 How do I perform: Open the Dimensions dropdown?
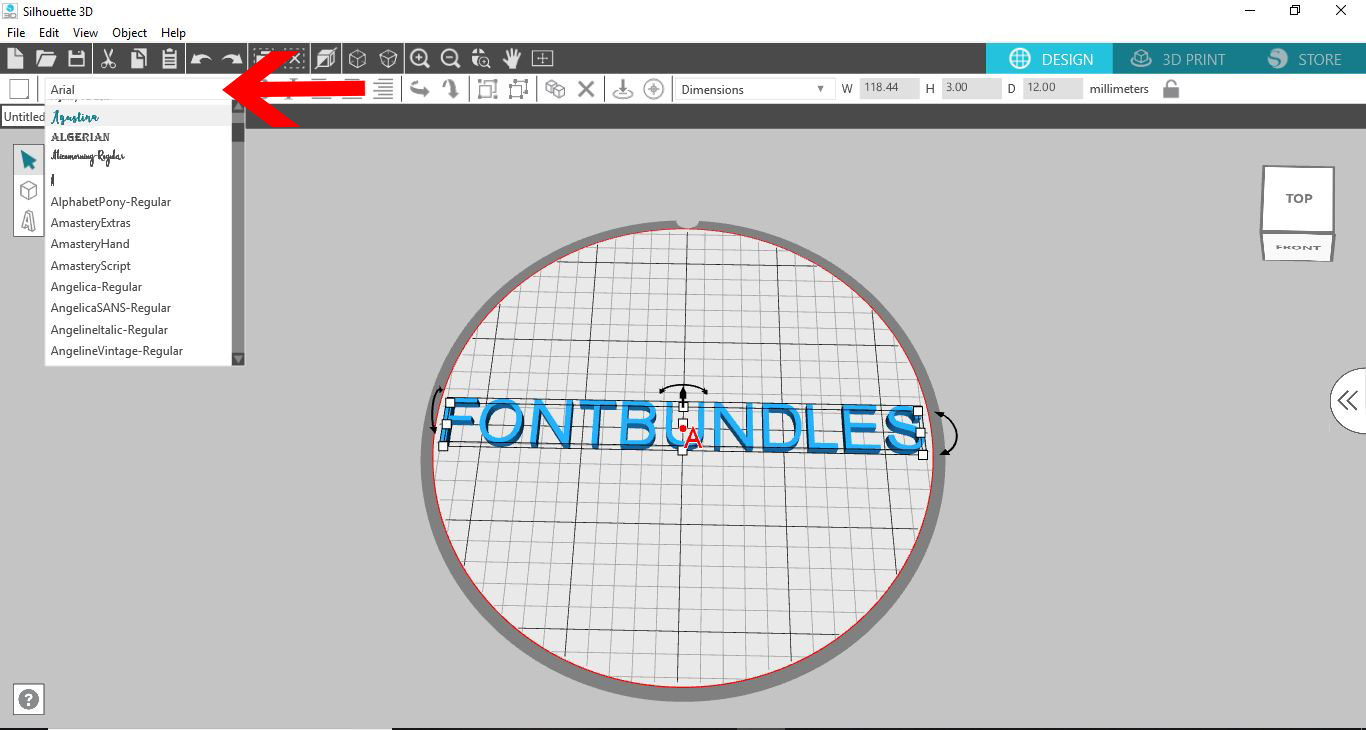coord(755,89)
